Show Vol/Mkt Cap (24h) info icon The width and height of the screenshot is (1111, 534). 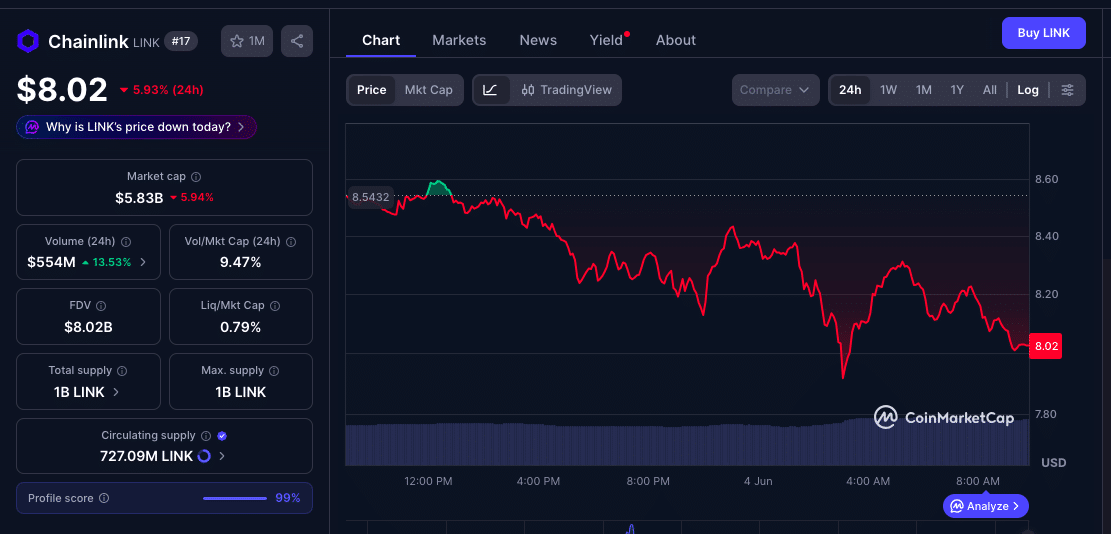pyautogui.click(x=291, y=242)
